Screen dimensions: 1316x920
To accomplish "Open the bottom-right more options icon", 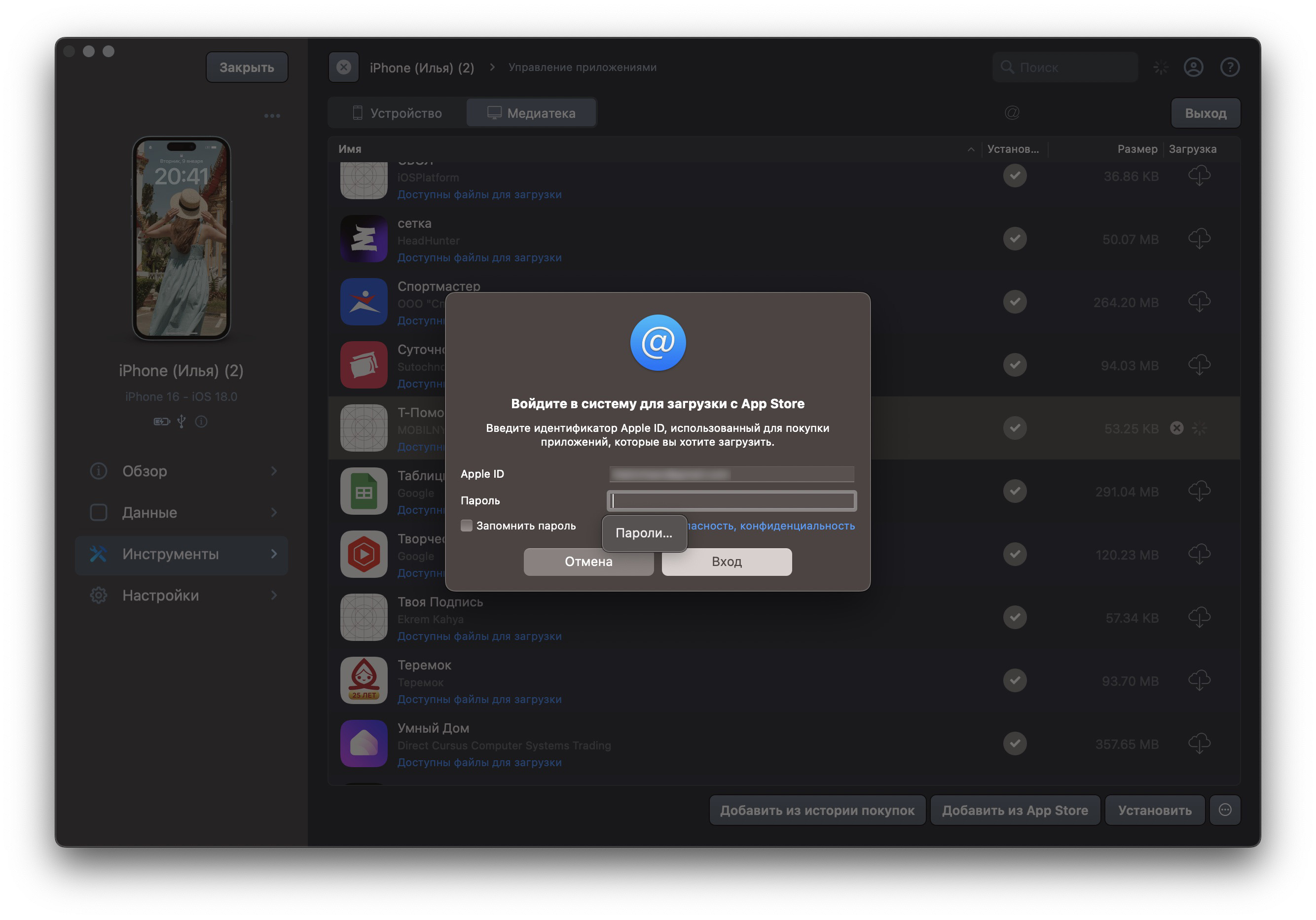I will click(1225, 810).
